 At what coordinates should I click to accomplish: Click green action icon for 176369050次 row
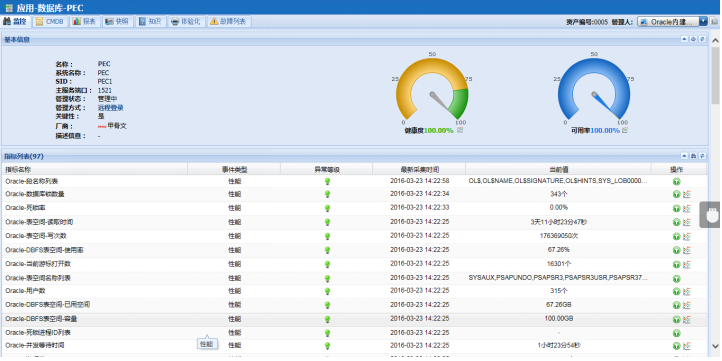coord(676,236)
